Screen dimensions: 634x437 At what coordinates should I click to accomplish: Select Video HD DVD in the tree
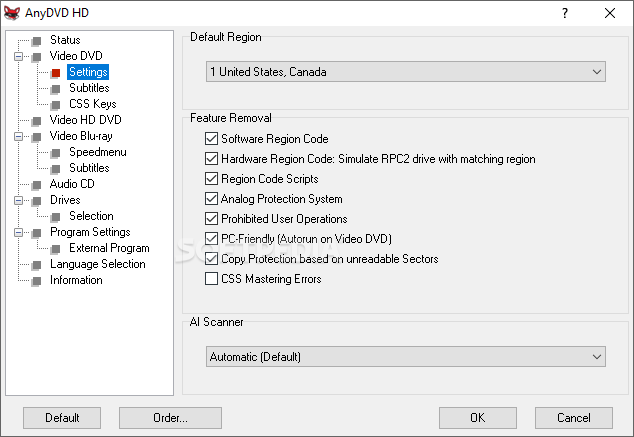85,120
